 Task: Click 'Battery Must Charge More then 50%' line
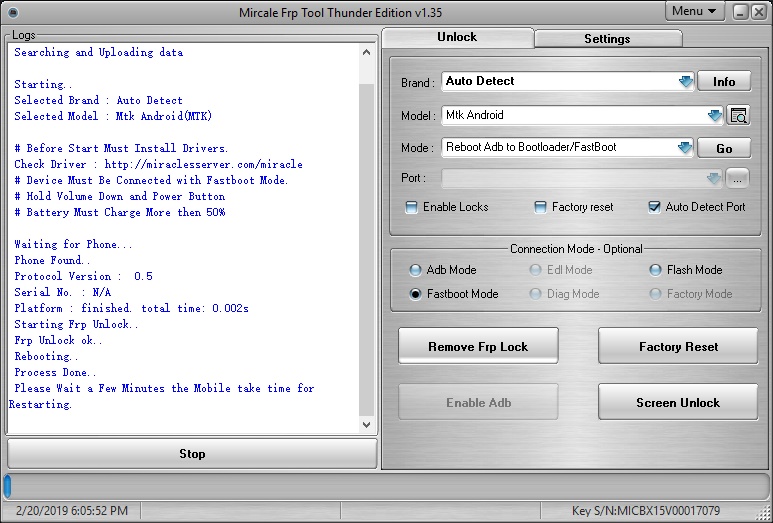point(120,212)
